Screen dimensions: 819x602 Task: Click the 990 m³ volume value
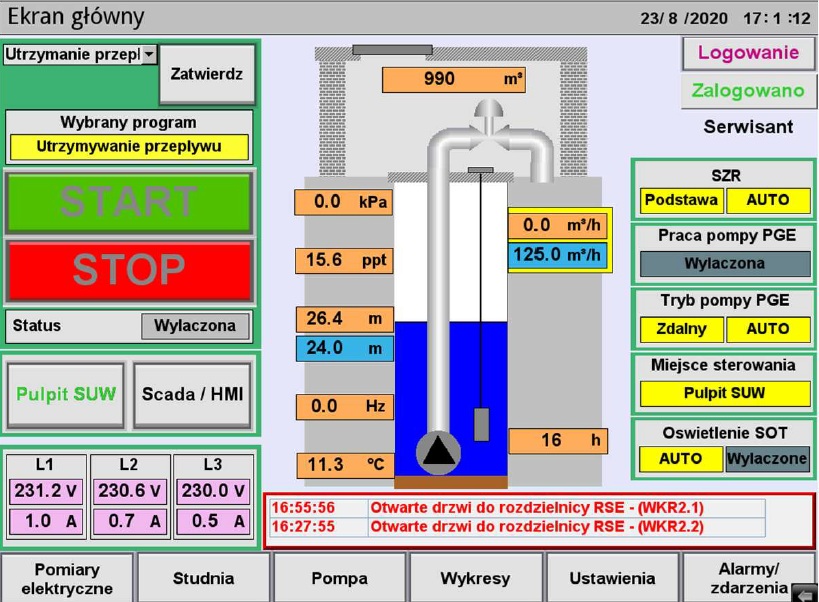[453, 79]
